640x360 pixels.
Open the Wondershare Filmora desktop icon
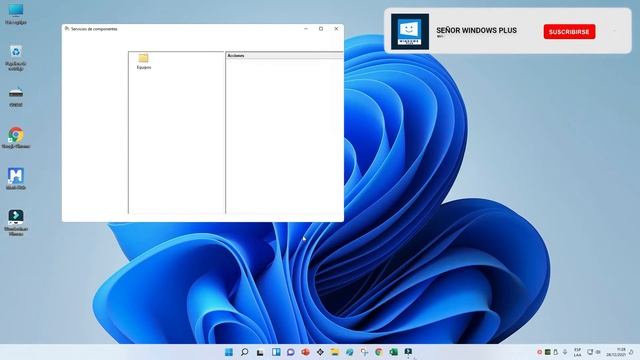16,222
